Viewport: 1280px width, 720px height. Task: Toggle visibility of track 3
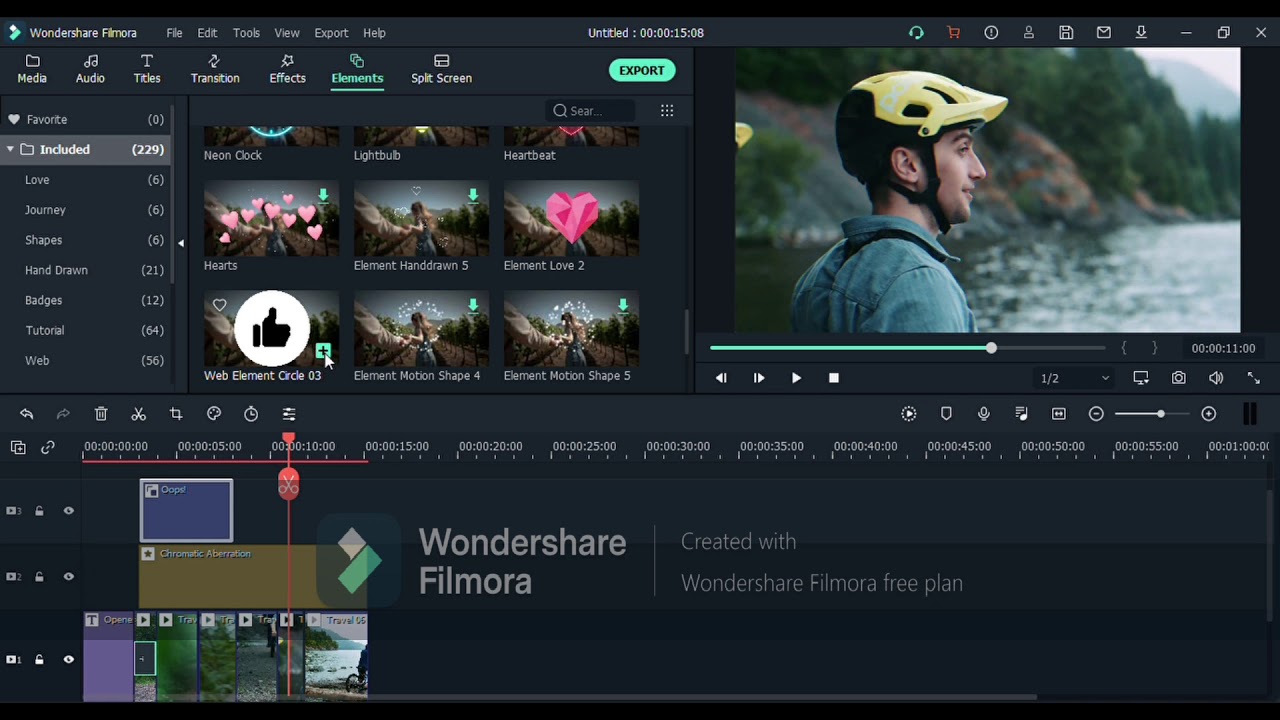(69, 511)
